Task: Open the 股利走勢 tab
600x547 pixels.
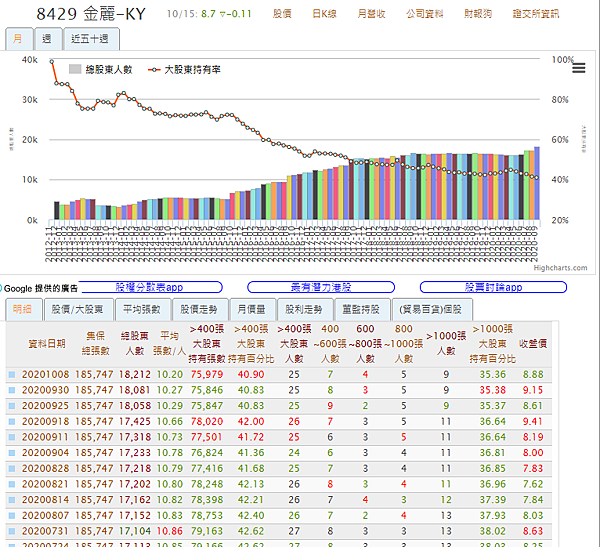Action: [305, 309]
